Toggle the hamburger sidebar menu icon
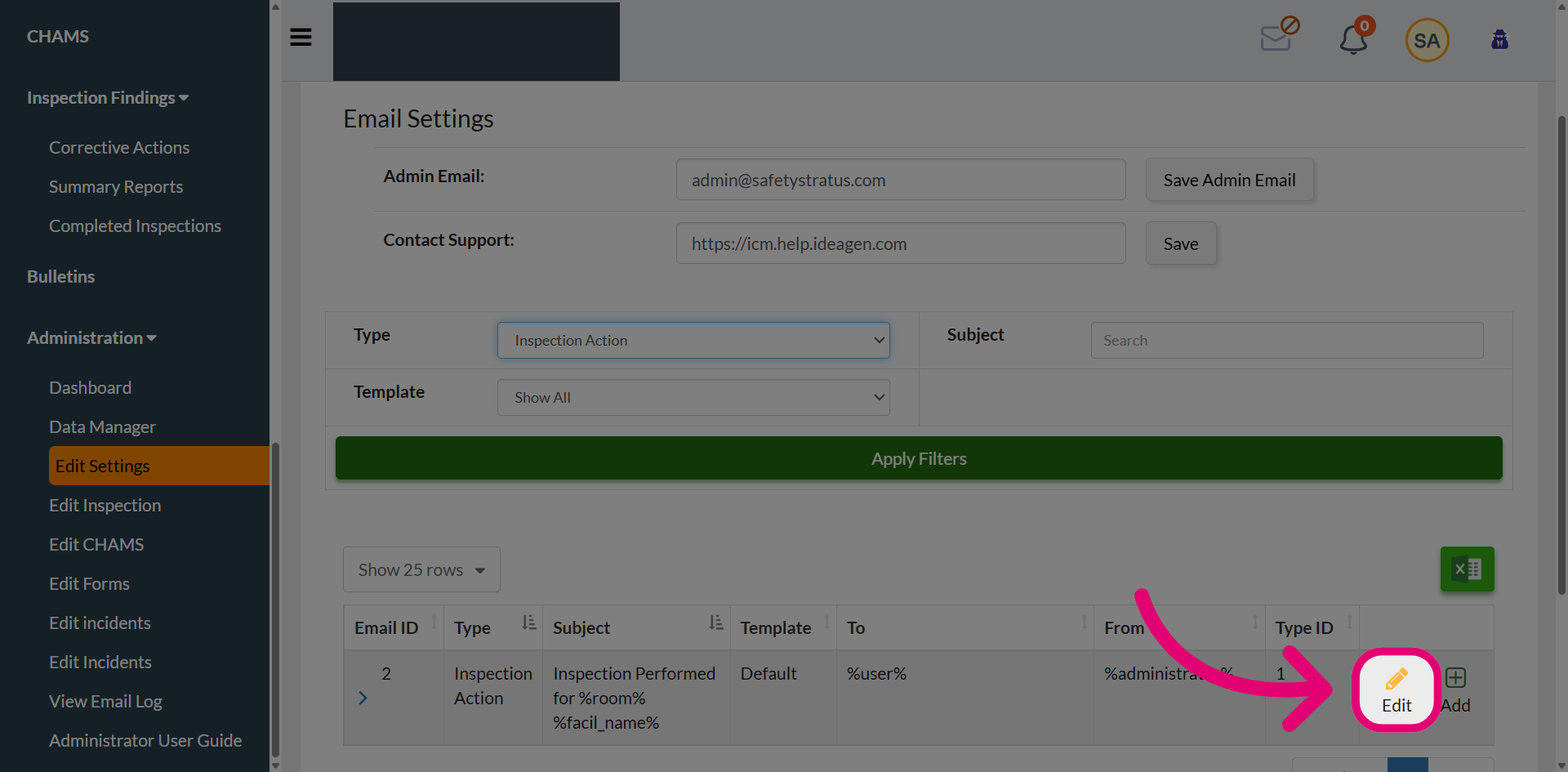1568x772 pixels. coord(301,37)
